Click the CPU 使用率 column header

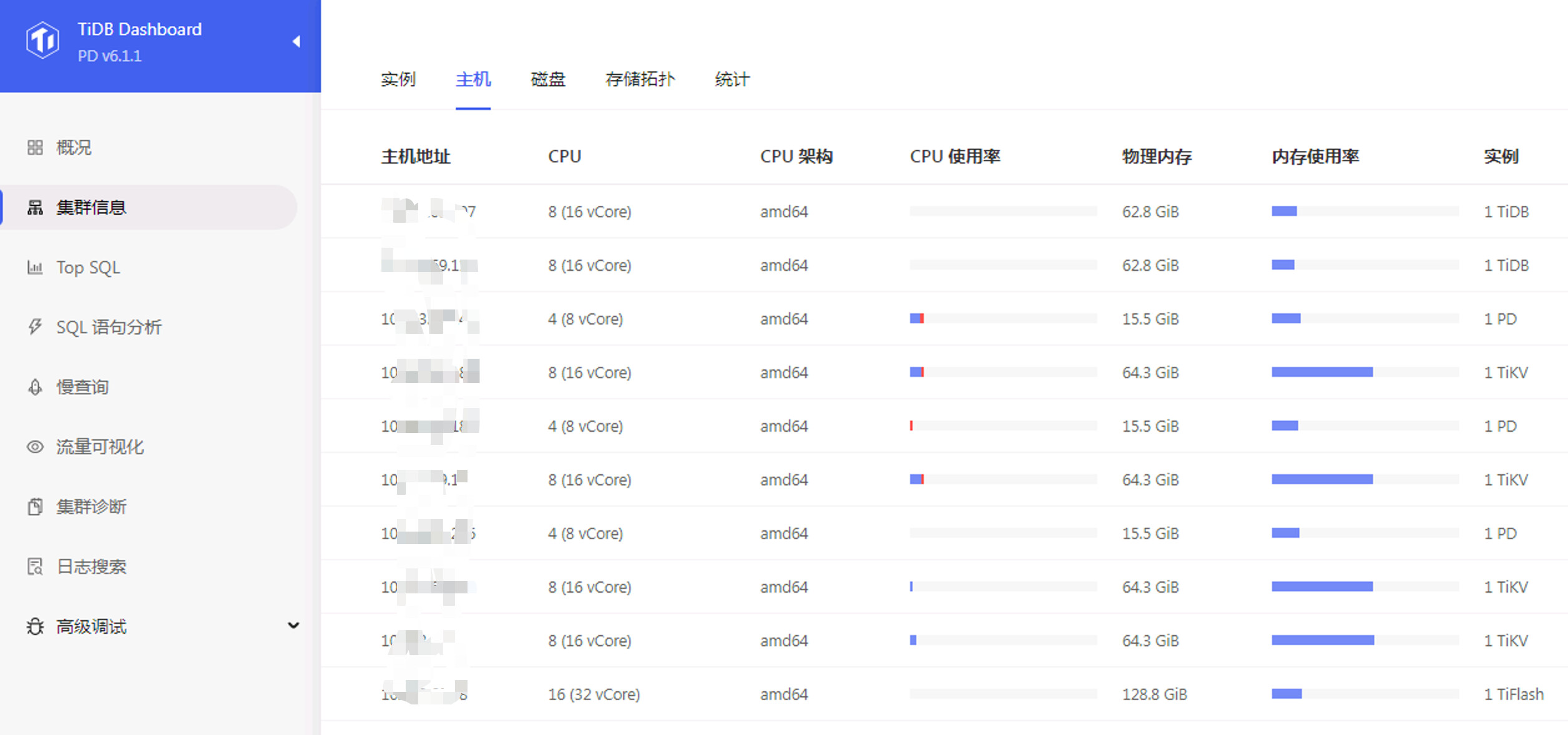[x=954, y=156]
